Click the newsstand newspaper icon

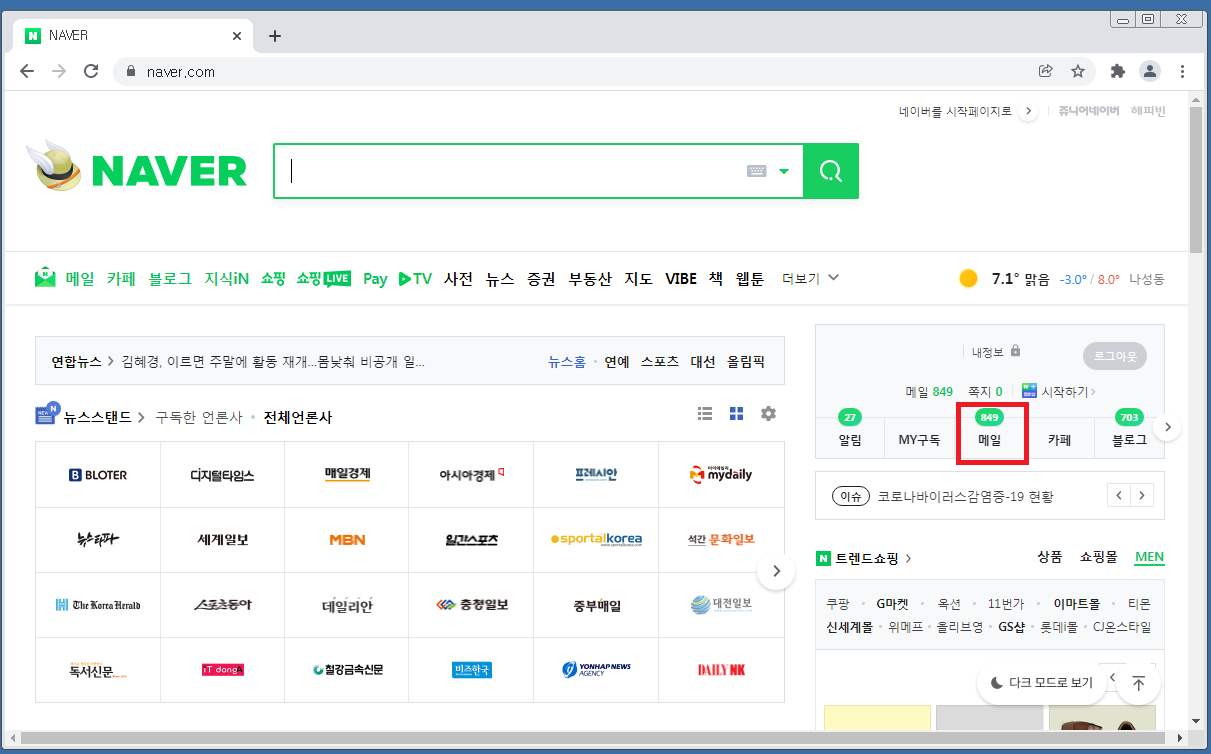click(x=47, y=415)
